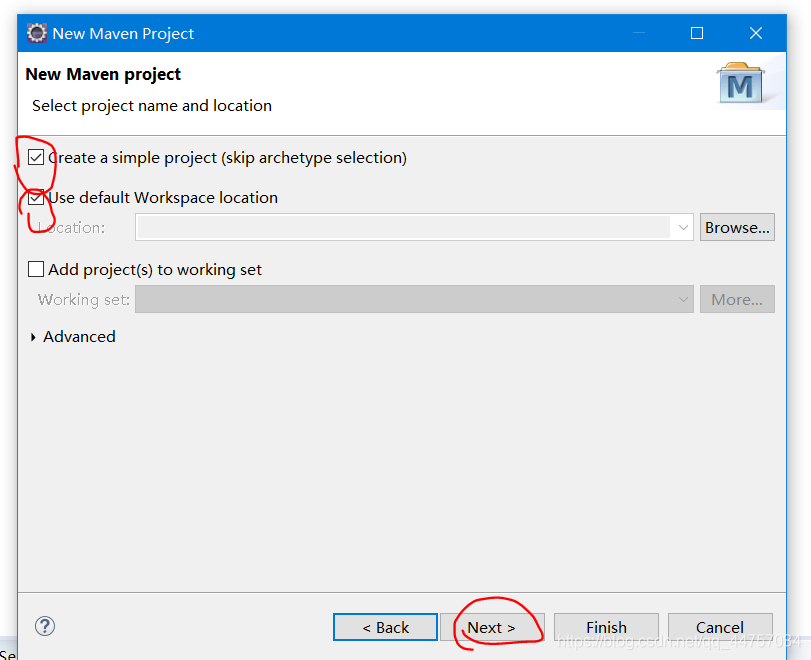Go to previous page with Back

click(385, 627)
